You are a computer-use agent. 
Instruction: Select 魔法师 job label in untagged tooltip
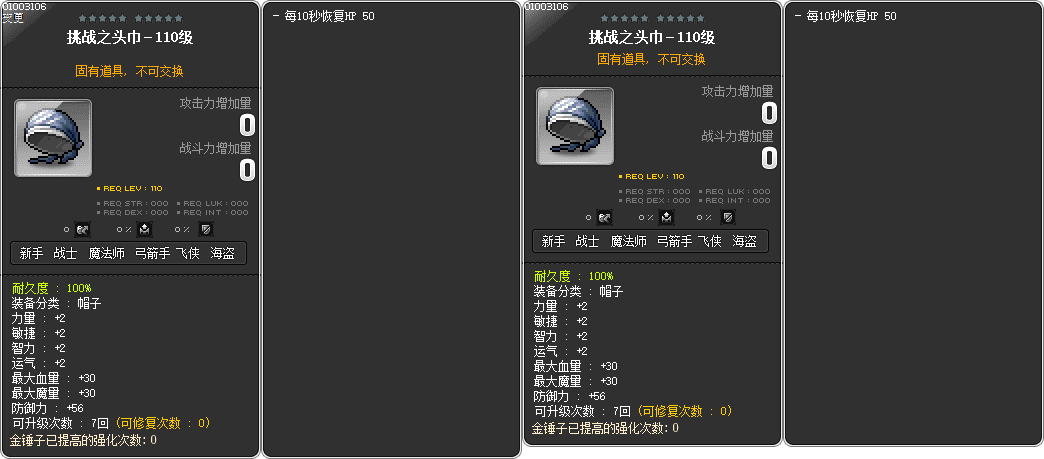pyautogui.click(x=629, y=242)
